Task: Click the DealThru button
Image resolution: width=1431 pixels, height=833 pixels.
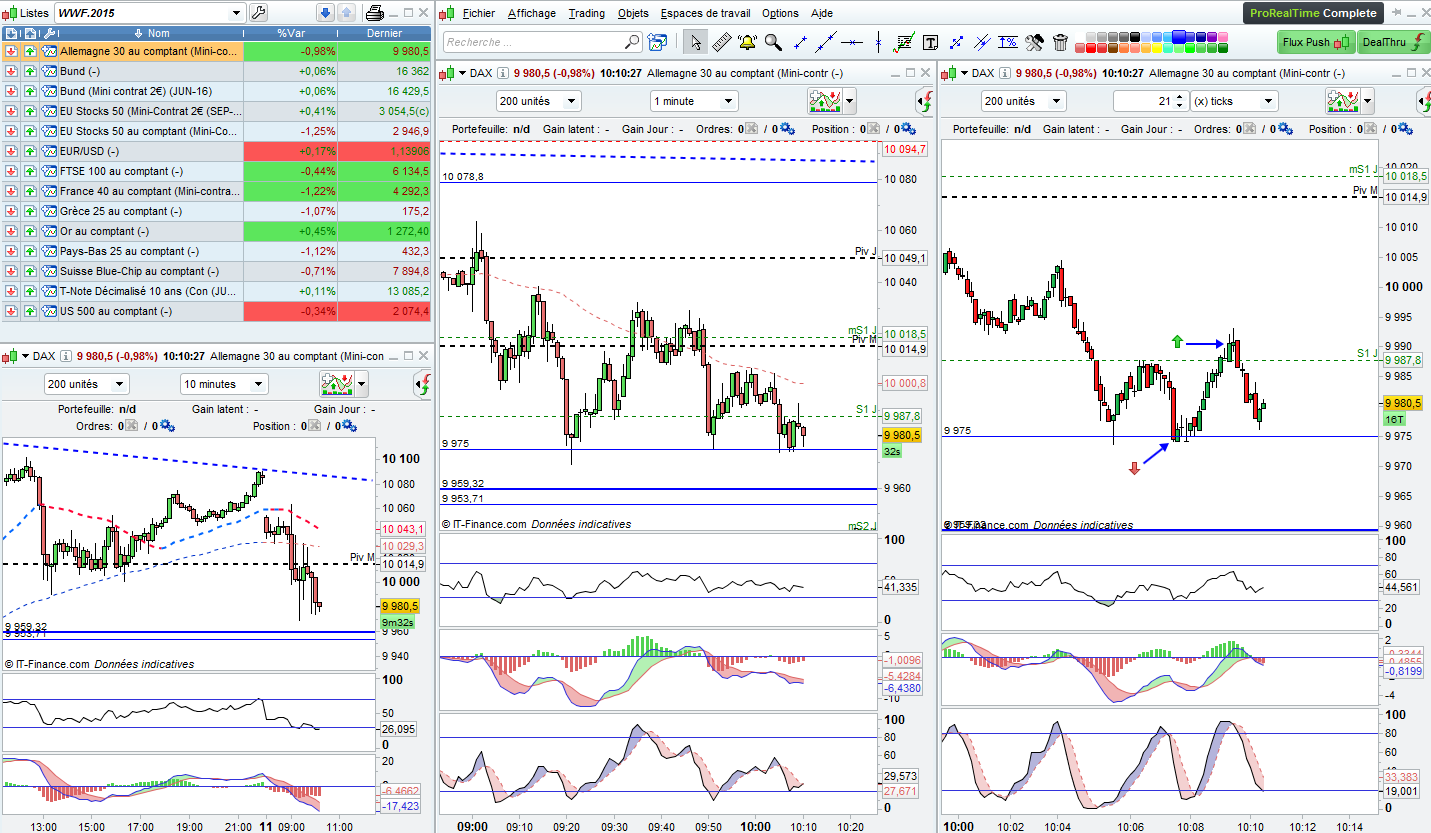Action: [1393, 42]
